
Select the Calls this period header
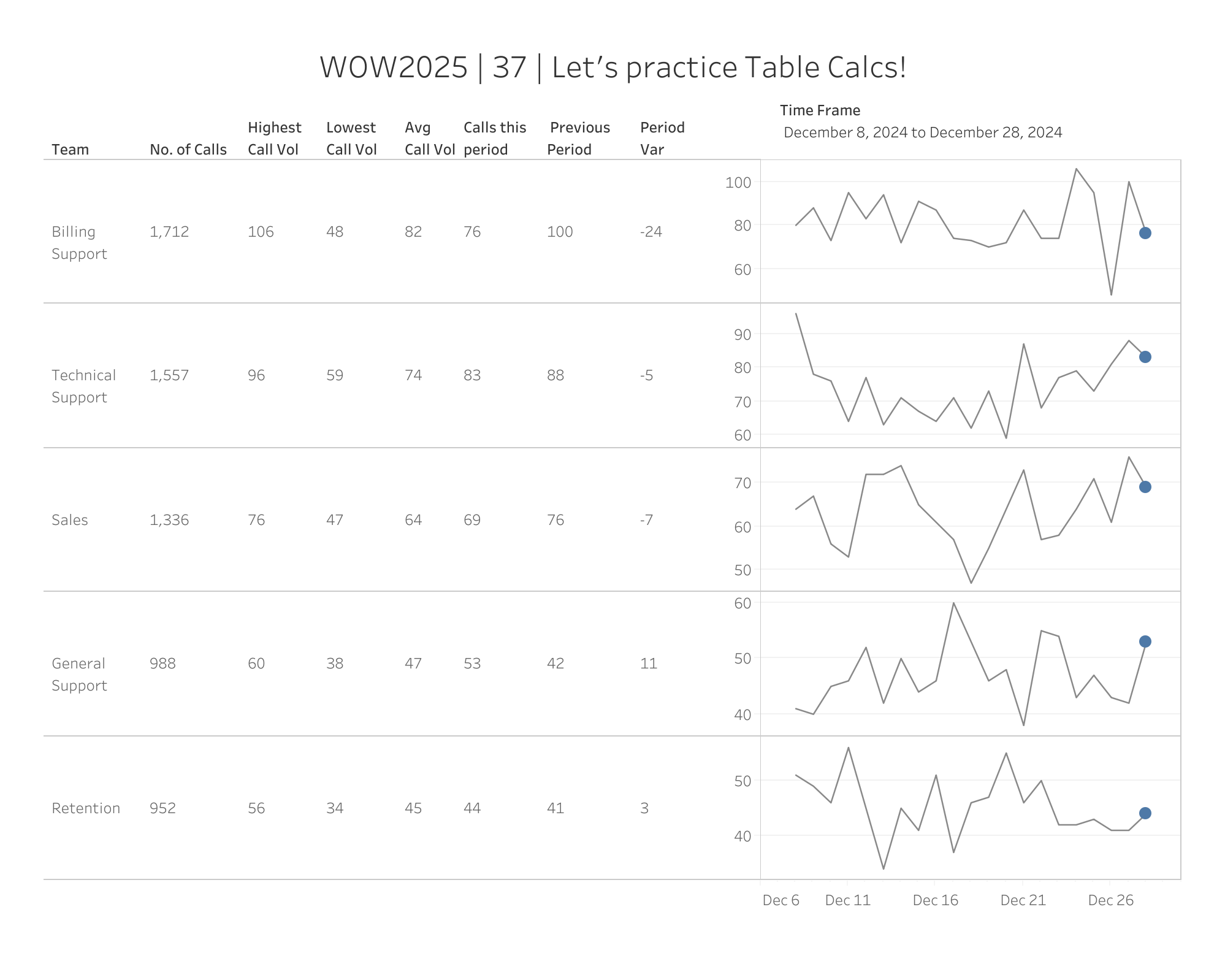click(x=494, y=139)
